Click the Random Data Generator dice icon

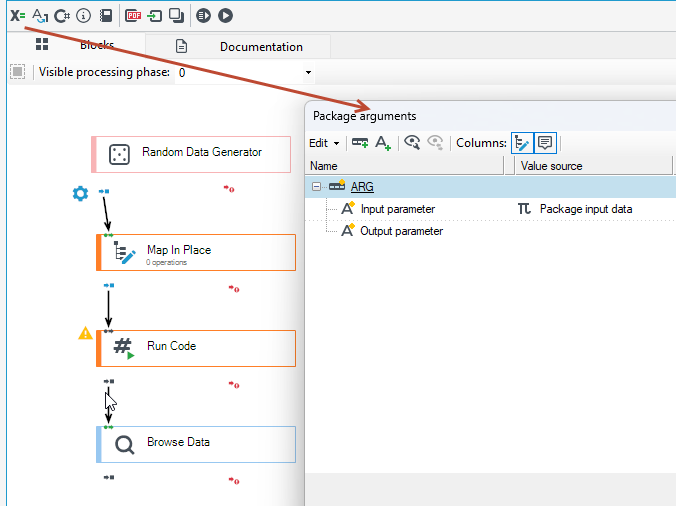coord(119,155)
